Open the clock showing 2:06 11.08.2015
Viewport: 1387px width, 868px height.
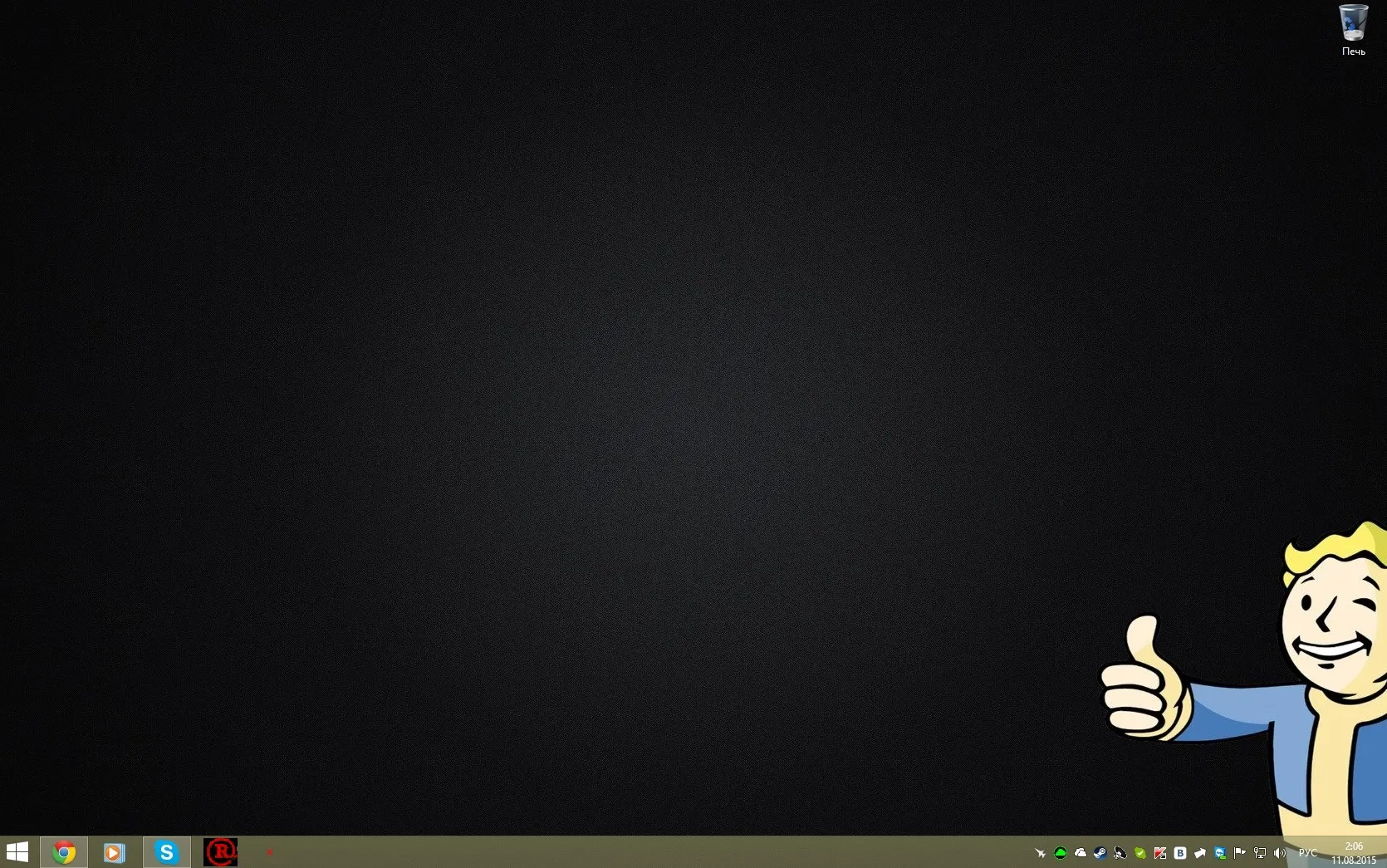pyautogui.click(x=1353, y=853)
